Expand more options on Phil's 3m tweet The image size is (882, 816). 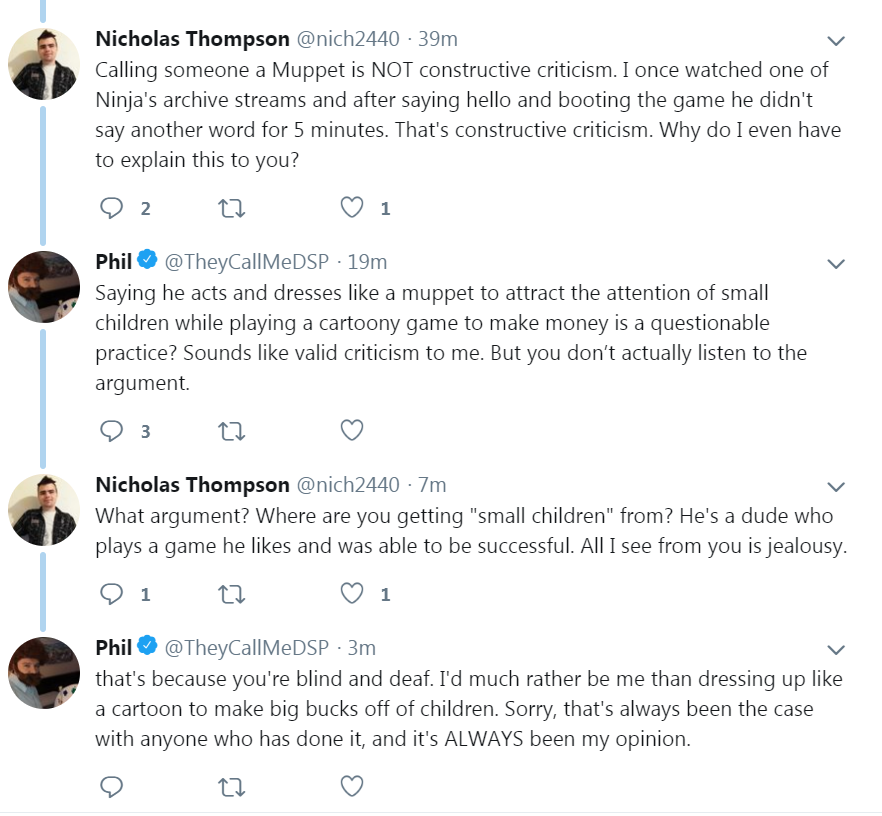836,650
